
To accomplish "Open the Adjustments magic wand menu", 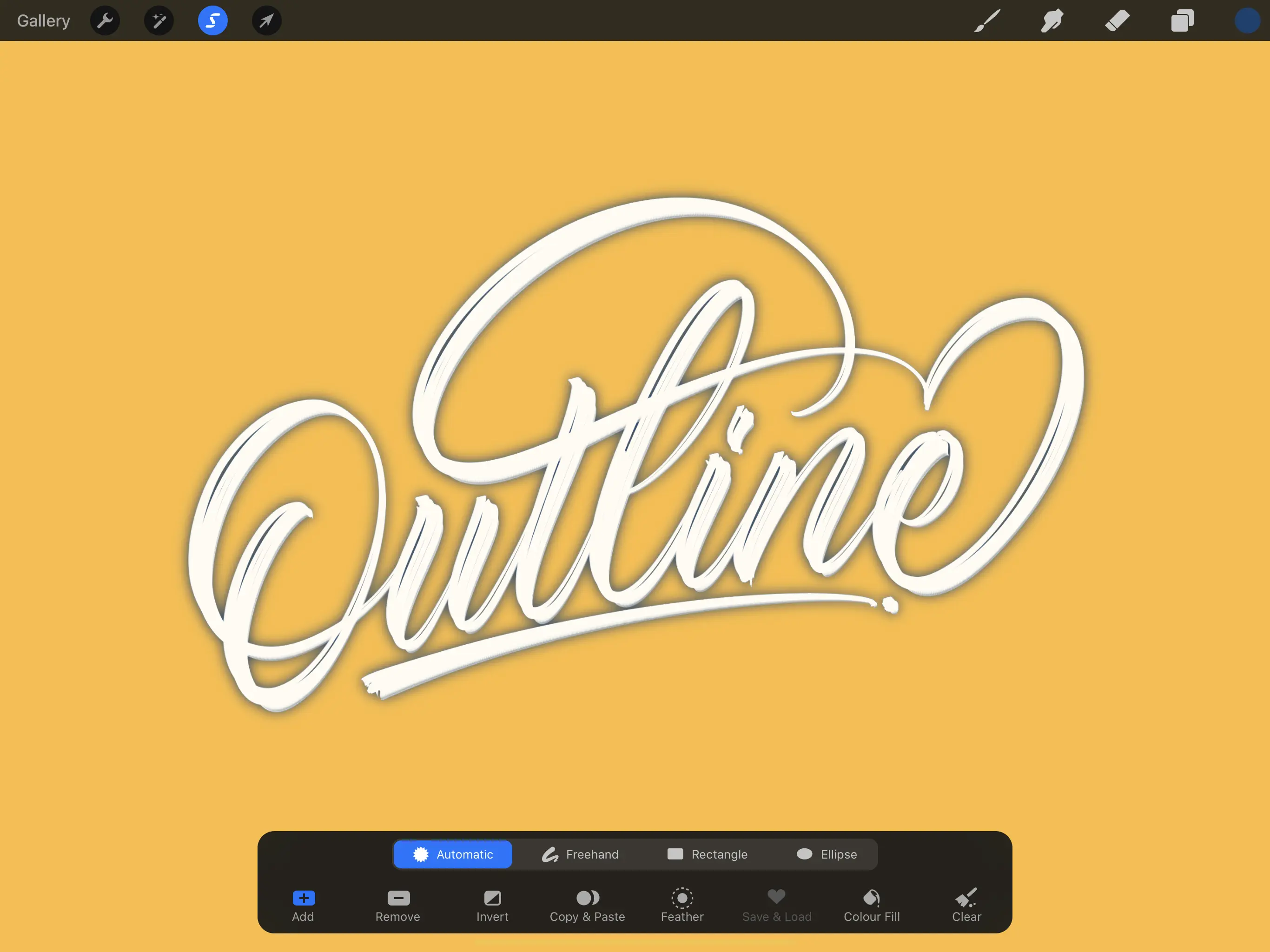I will pos(159,20).
